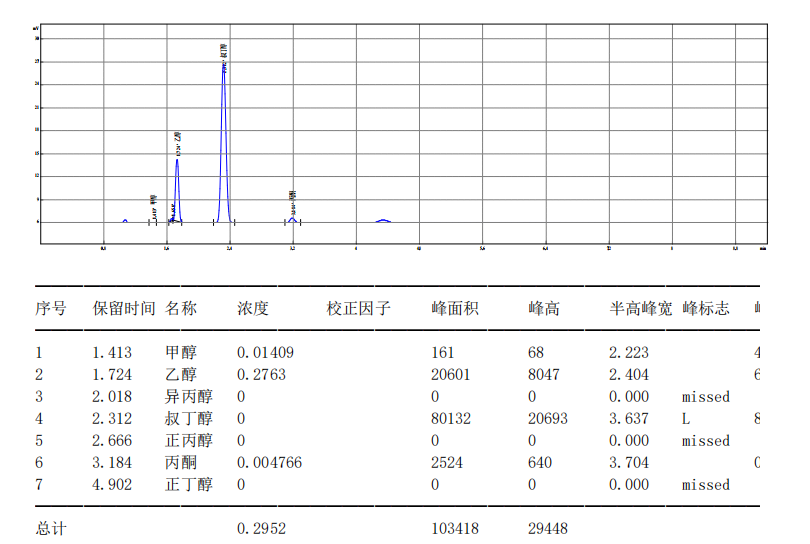The width and height of the screenshot is (810, 544).
Task: Click the missed flag in 正丙醇 row
Action: [x=706, y=441]
